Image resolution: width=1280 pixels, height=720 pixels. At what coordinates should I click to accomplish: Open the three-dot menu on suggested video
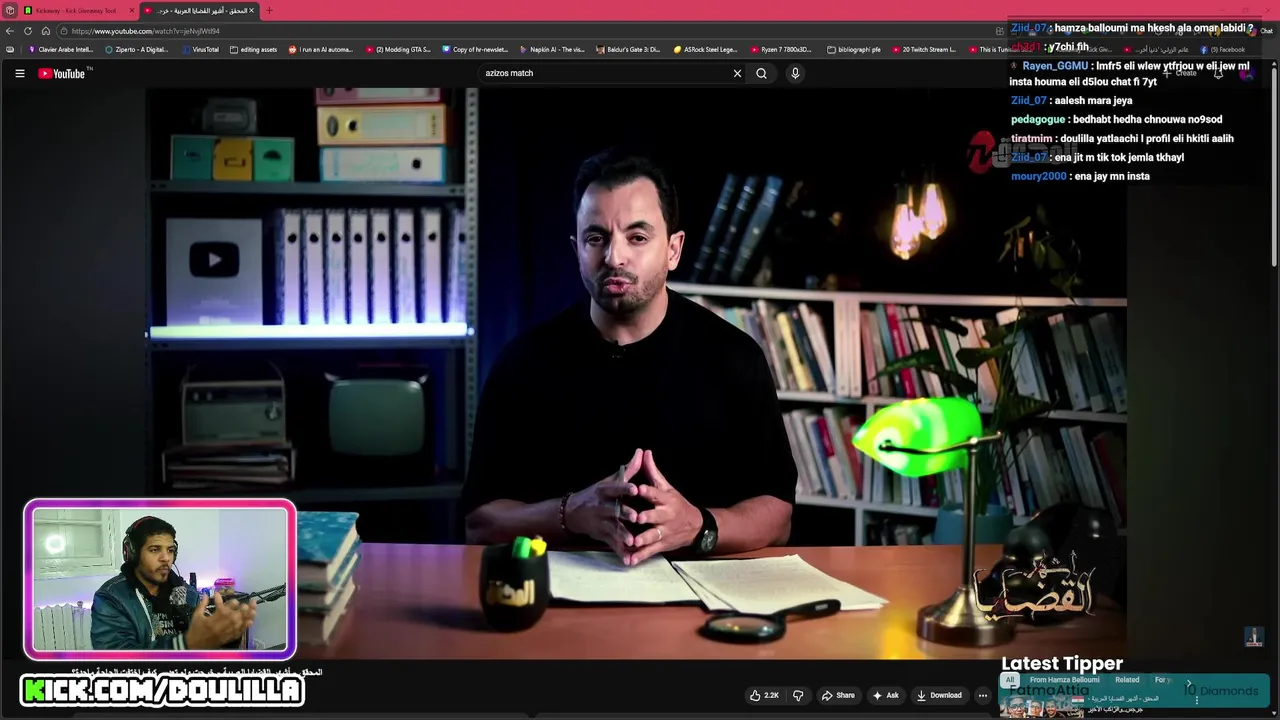(x=1196, y=700)
